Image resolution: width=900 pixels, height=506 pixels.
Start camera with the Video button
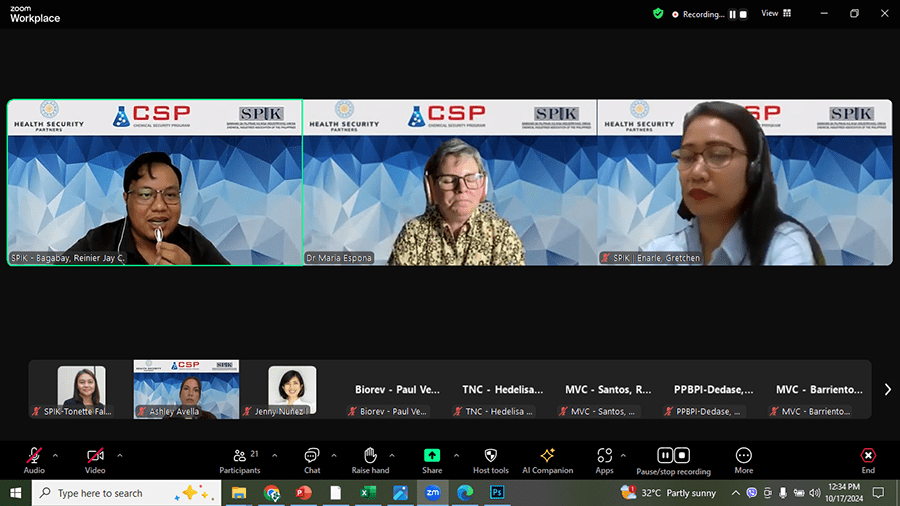click(95, 461)
